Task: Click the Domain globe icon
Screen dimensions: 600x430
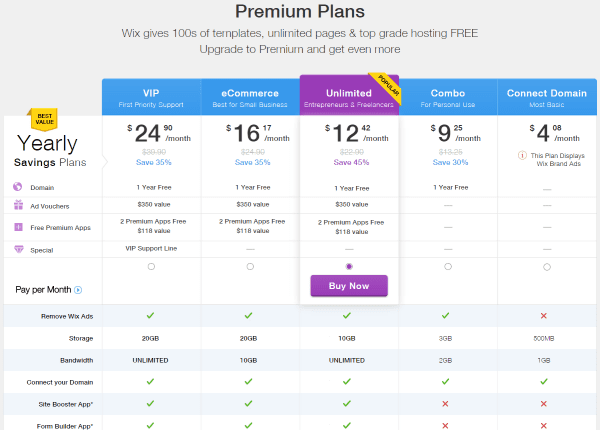Action: tap(18, 187)
